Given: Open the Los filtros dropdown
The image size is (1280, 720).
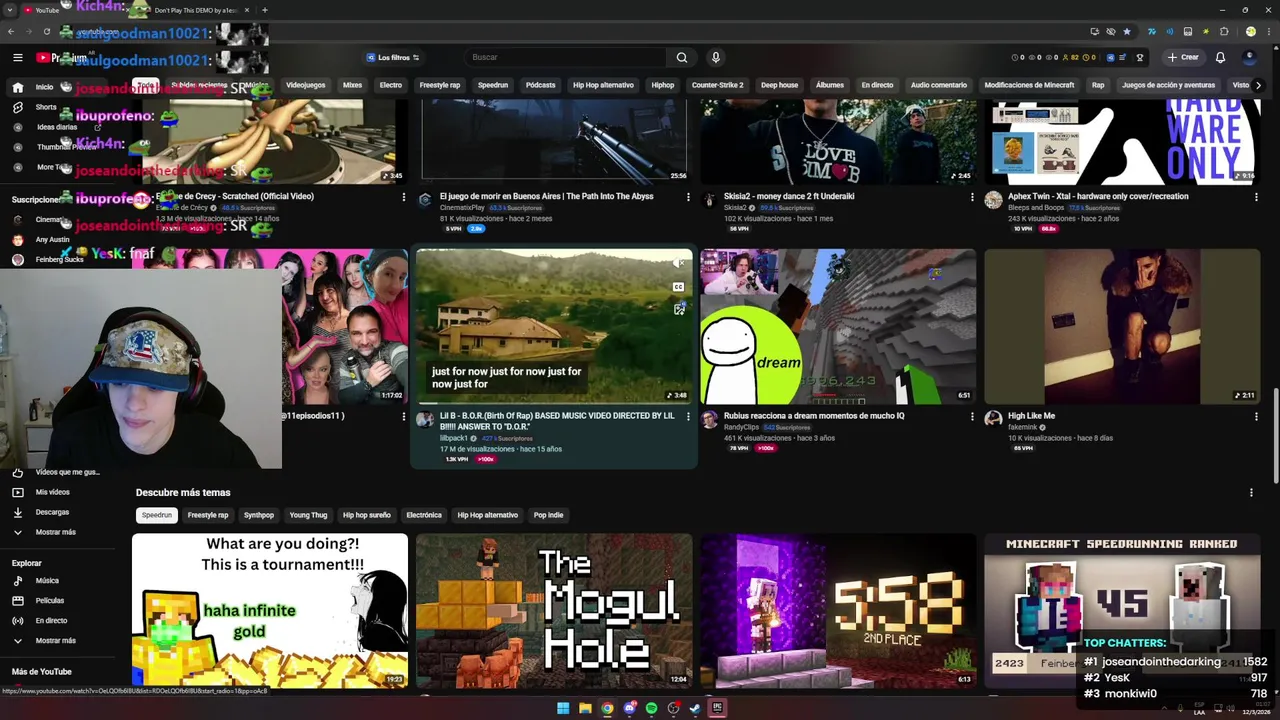Looking at the screenshot, I should (x=393, y=57).
